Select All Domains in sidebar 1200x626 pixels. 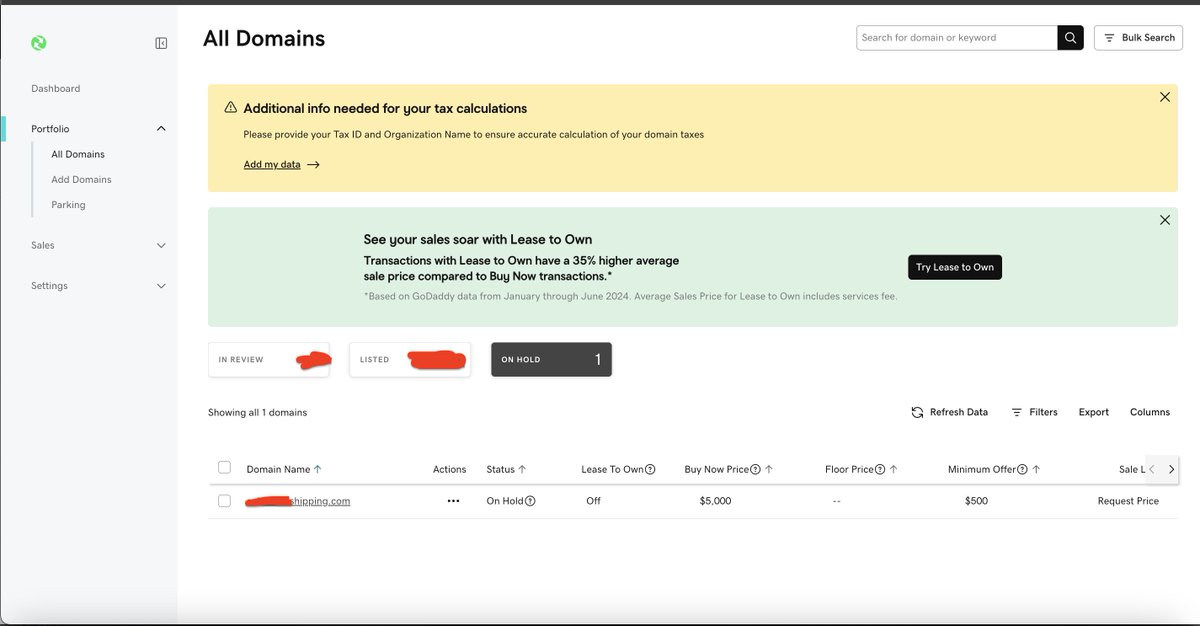[78, 155]
